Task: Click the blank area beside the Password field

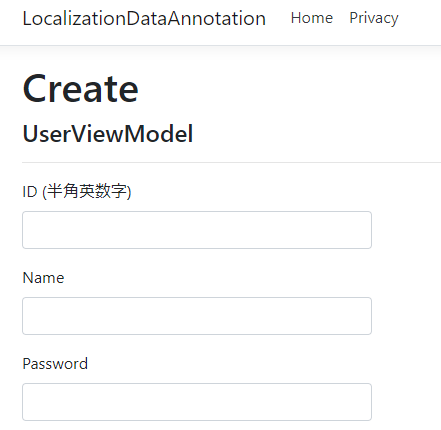Action: click(406, 402)
